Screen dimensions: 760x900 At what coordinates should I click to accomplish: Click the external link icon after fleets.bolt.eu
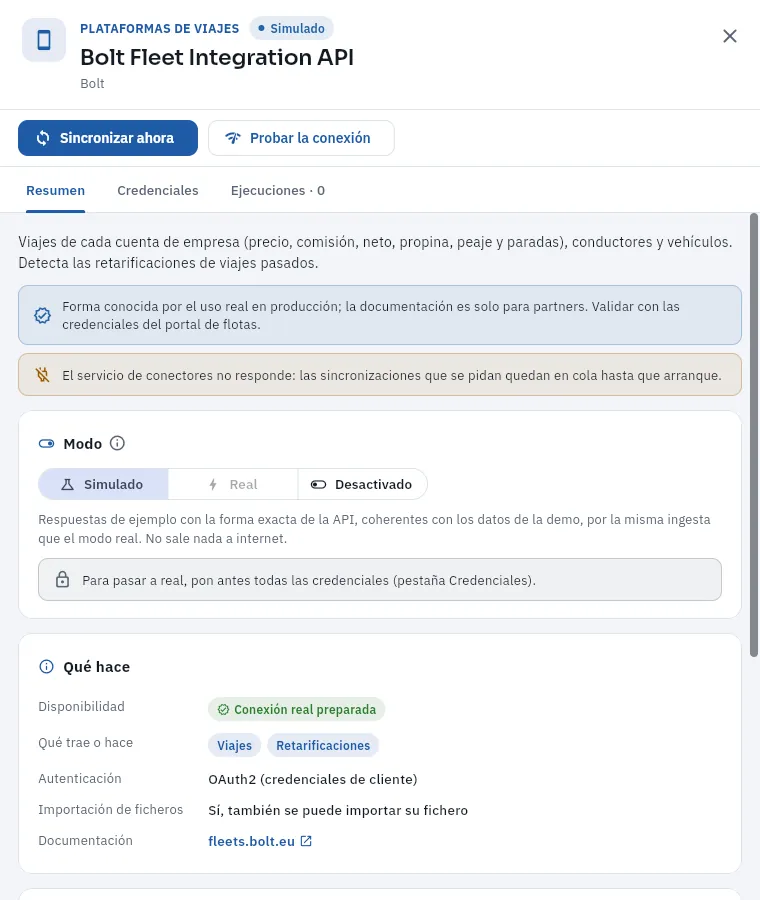307,841
